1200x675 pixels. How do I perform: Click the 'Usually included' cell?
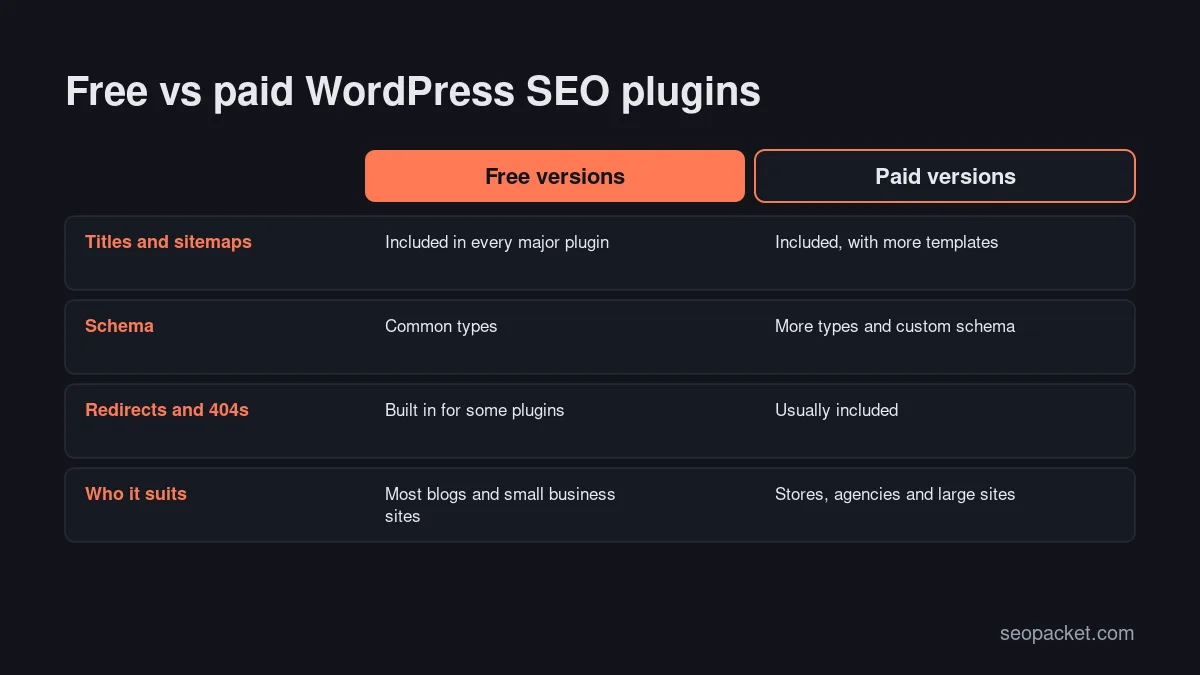[836, 410]
